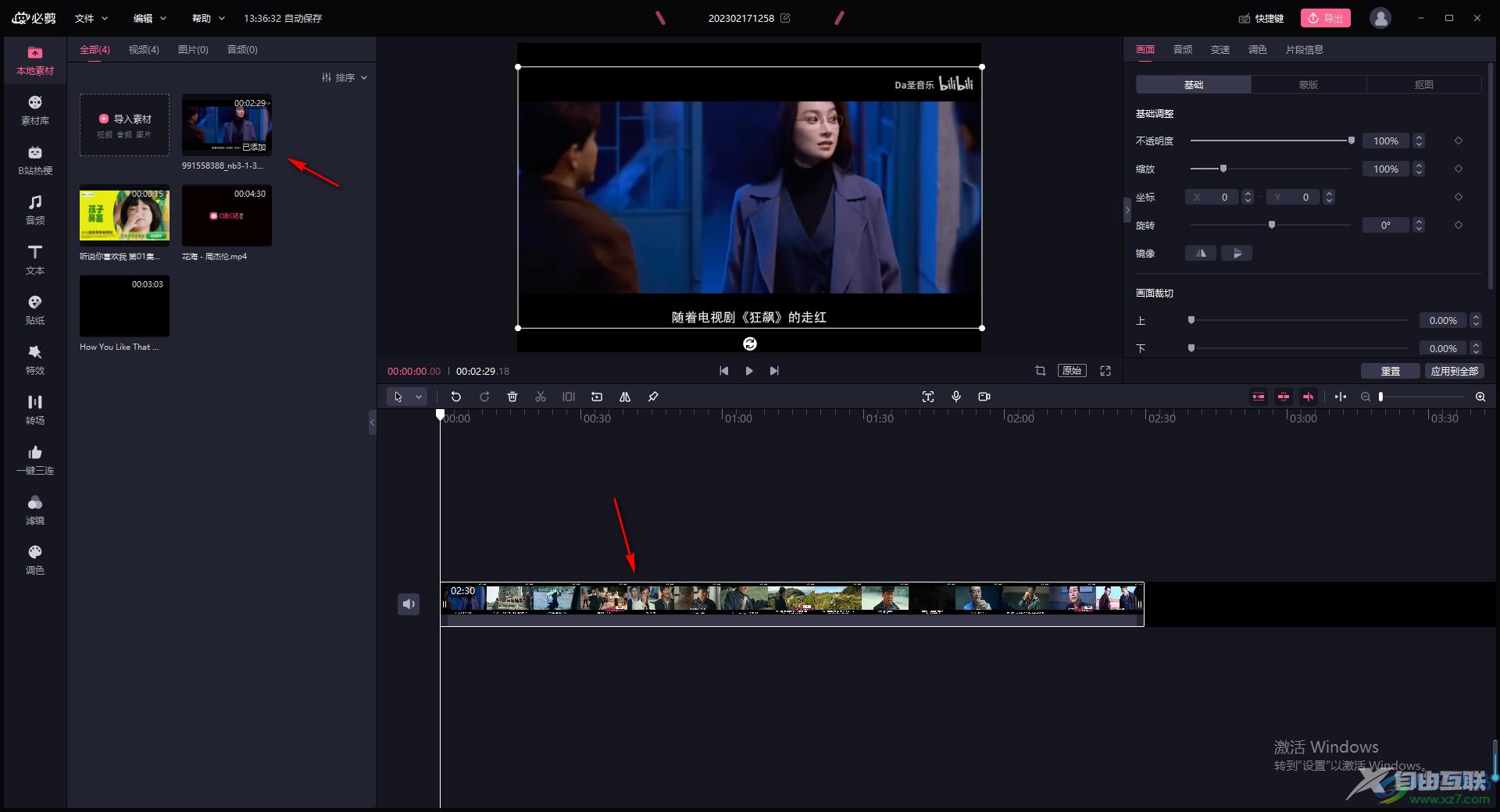Open the 滤镜 filters panel
This screenshot has height=812, width=1500.
tap(35, 511)
